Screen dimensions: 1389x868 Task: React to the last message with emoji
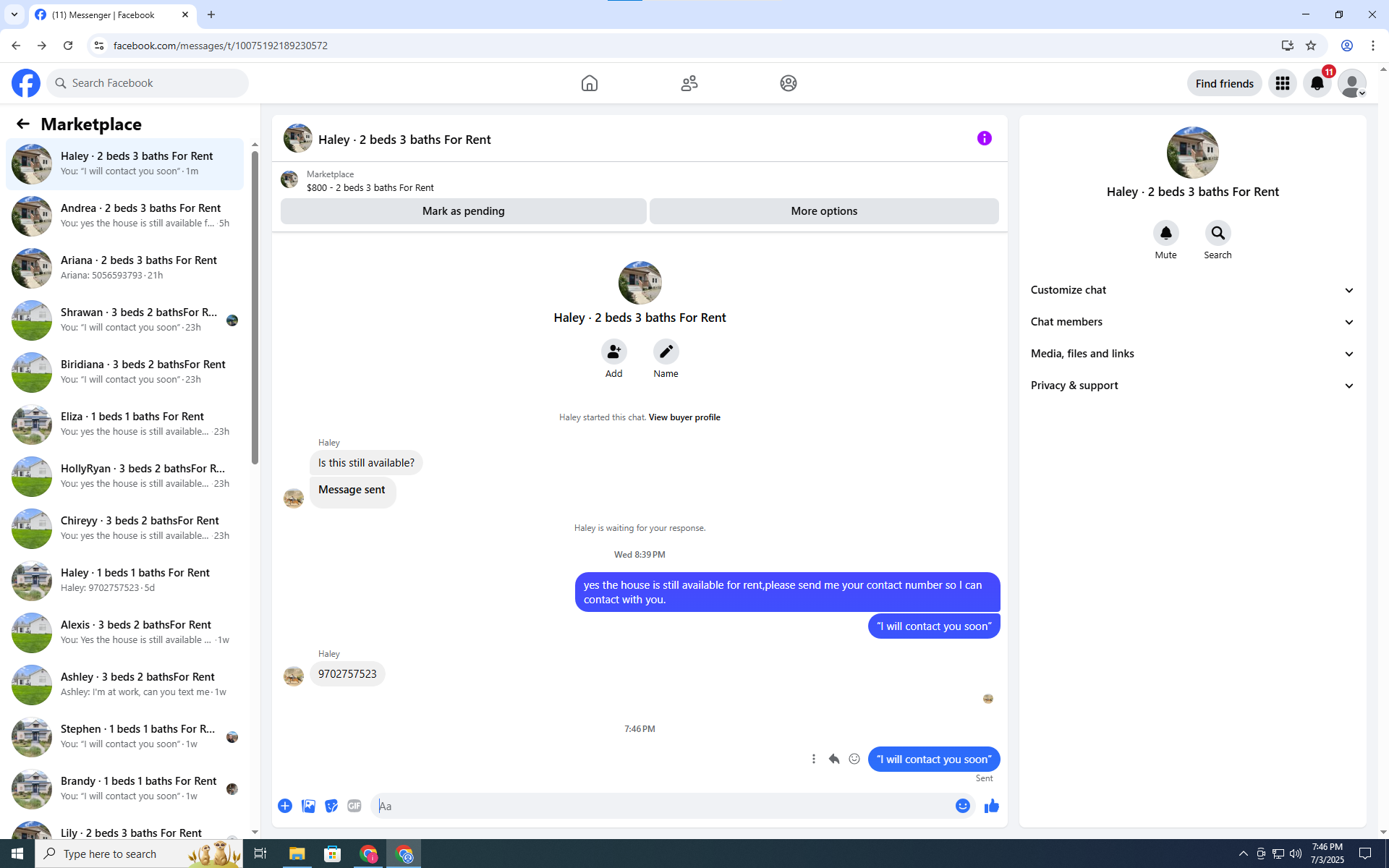854,759
